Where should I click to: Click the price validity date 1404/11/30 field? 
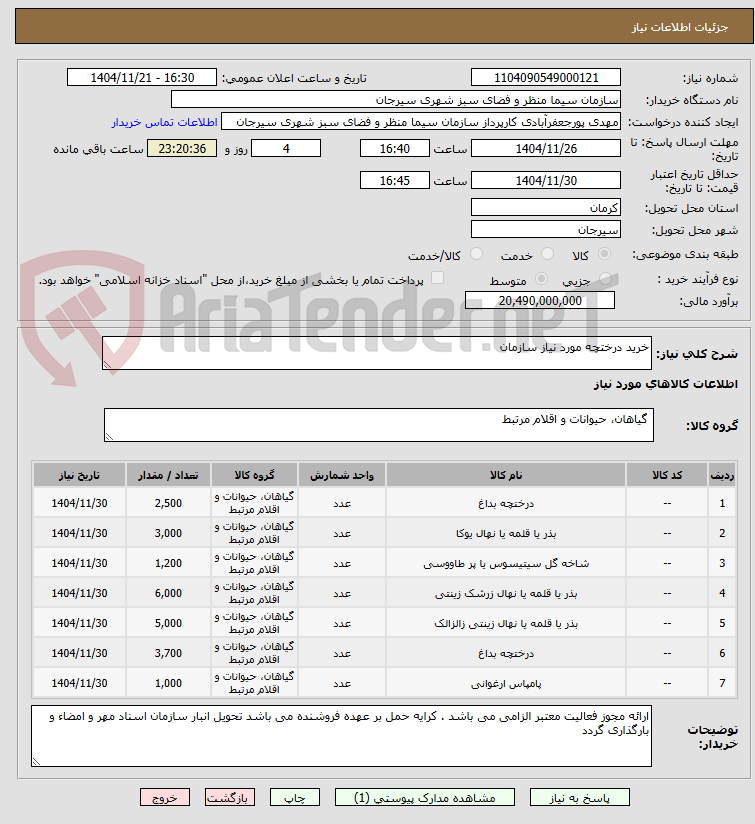click(x=546, y=180)
